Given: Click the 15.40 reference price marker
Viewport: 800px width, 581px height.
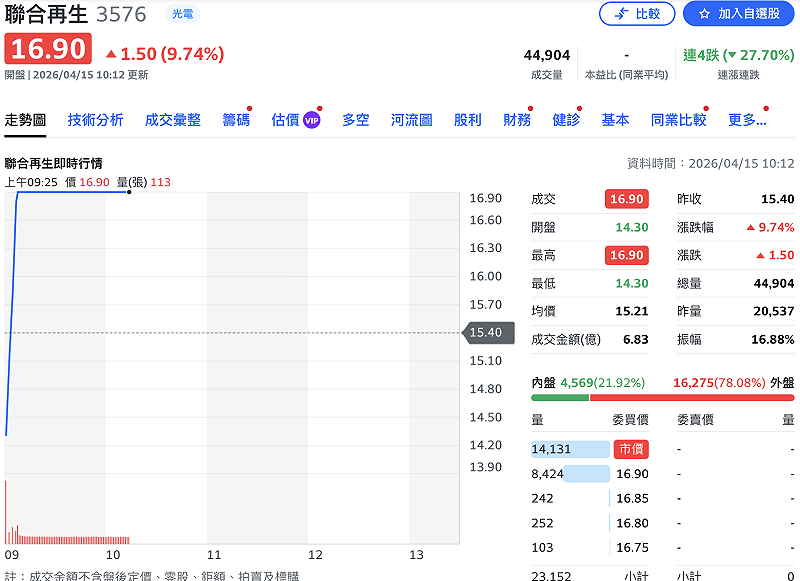Looking at the screenshot, I should pos(488,332).
